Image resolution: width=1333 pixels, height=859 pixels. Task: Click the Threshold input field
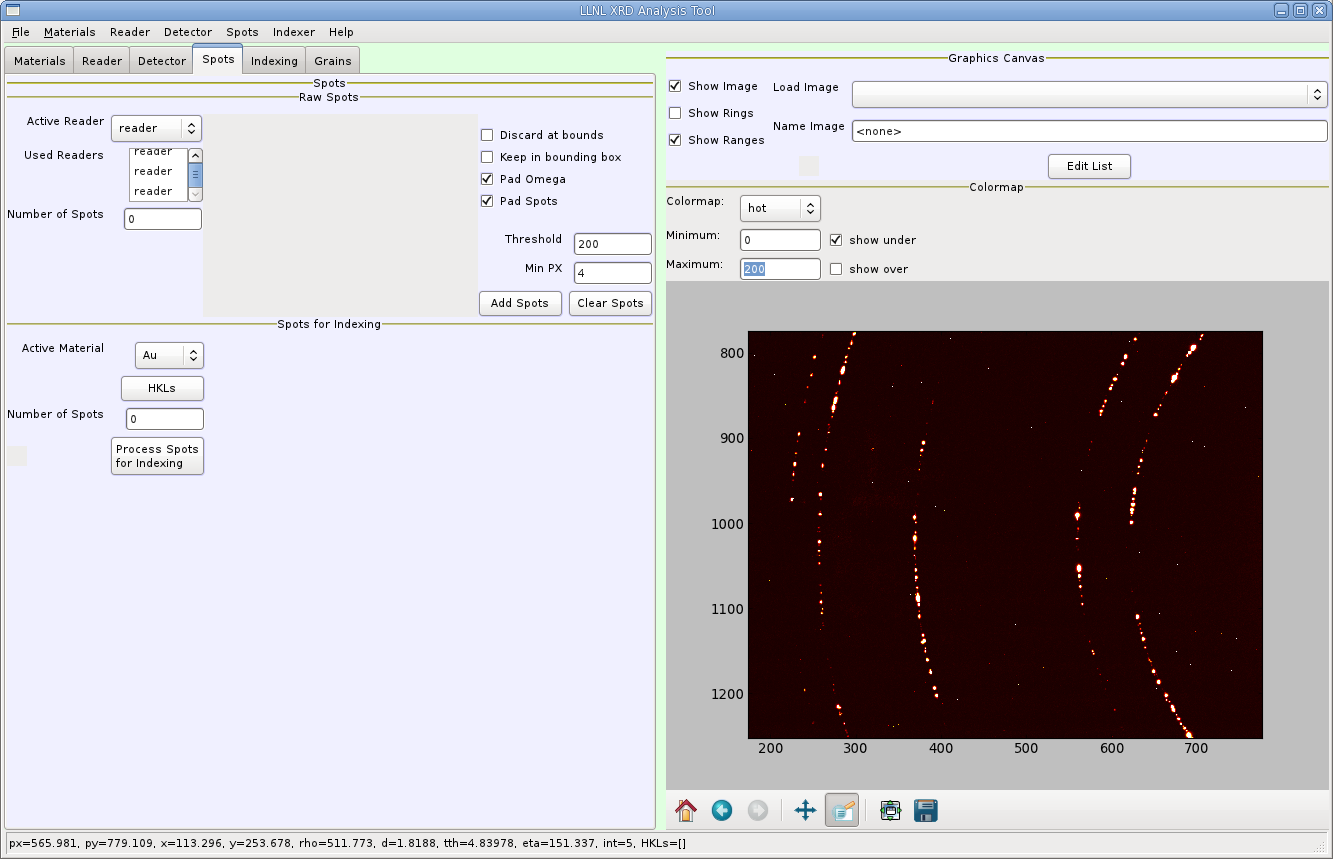click(x=612, y=244)
